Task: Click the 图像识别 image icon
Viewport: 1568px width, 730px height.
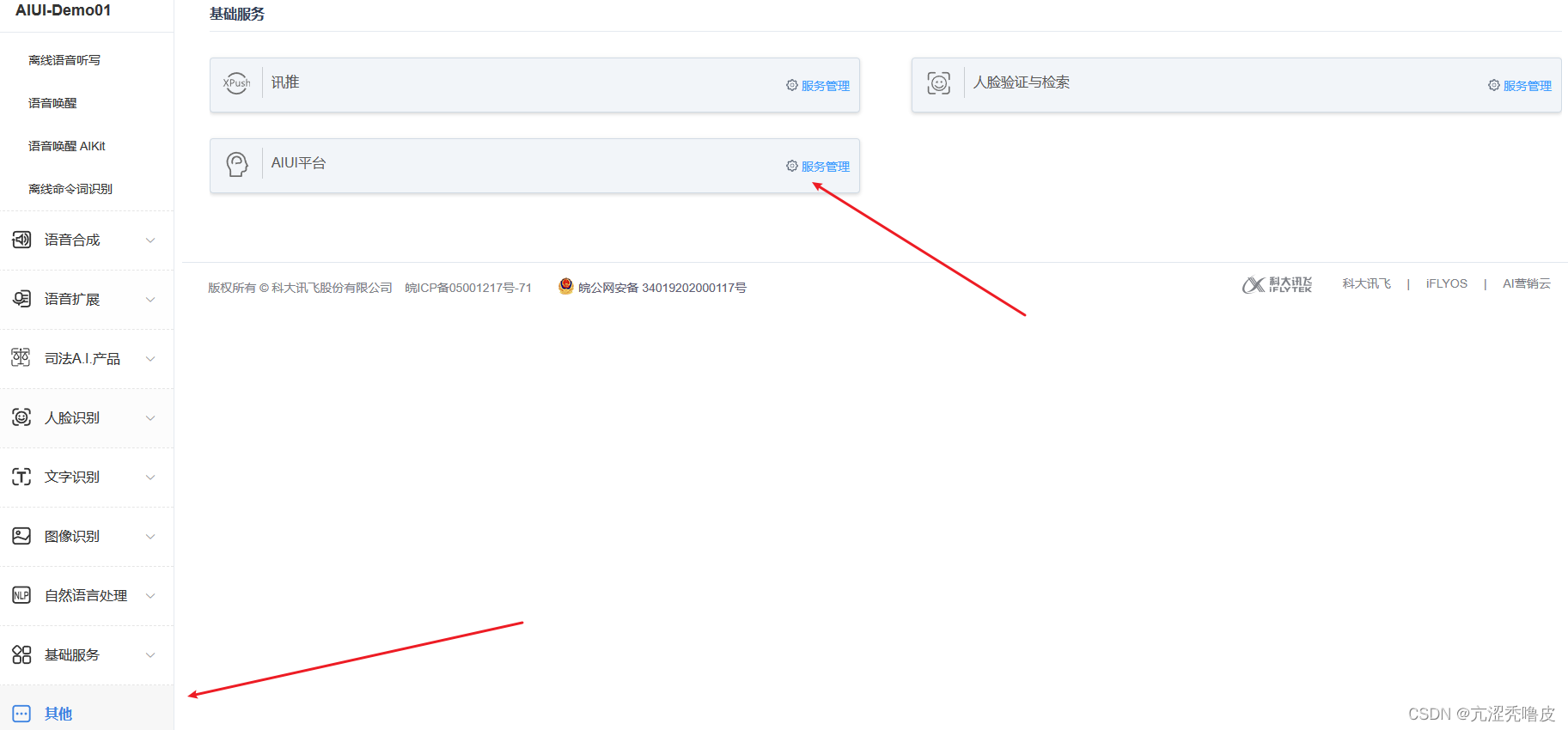Action: [x=21, y=536]
